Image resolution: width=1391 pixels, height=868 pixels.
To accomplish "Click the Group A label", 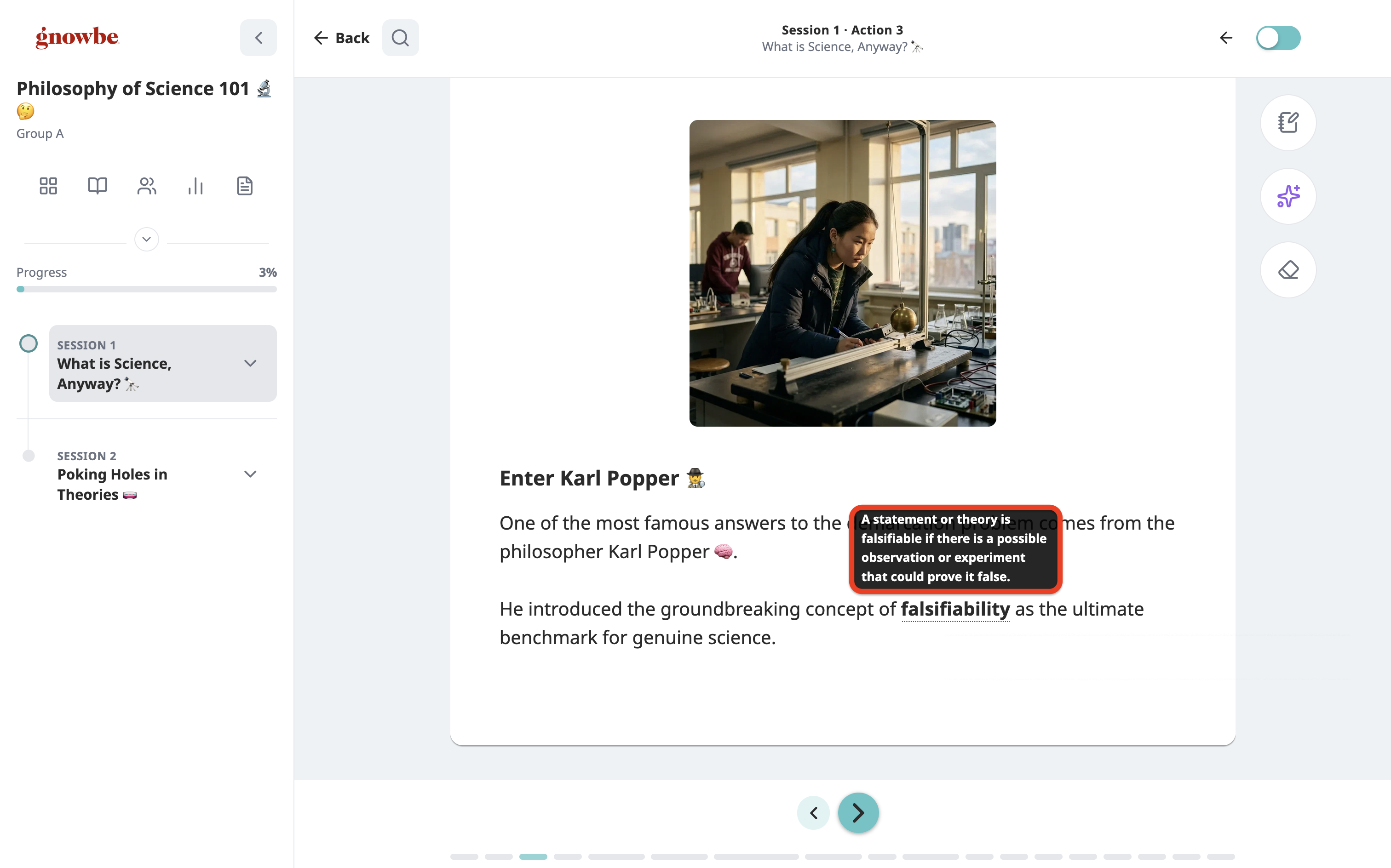I will [x=40, y=134].
